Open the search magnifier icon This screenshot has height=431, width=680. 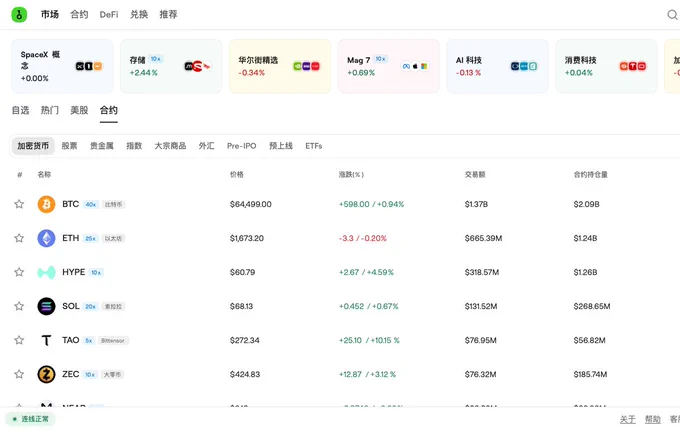672,15
